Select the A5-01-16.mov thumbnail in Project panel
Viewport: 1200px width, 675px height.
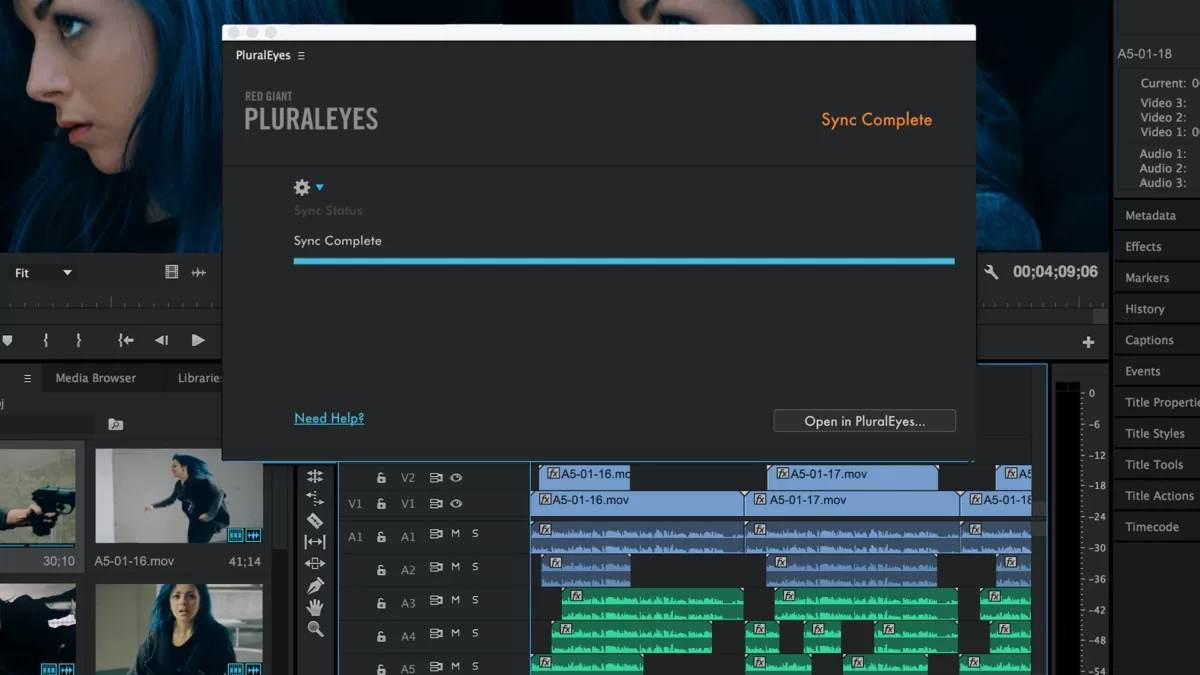click(x=179, y=497)
